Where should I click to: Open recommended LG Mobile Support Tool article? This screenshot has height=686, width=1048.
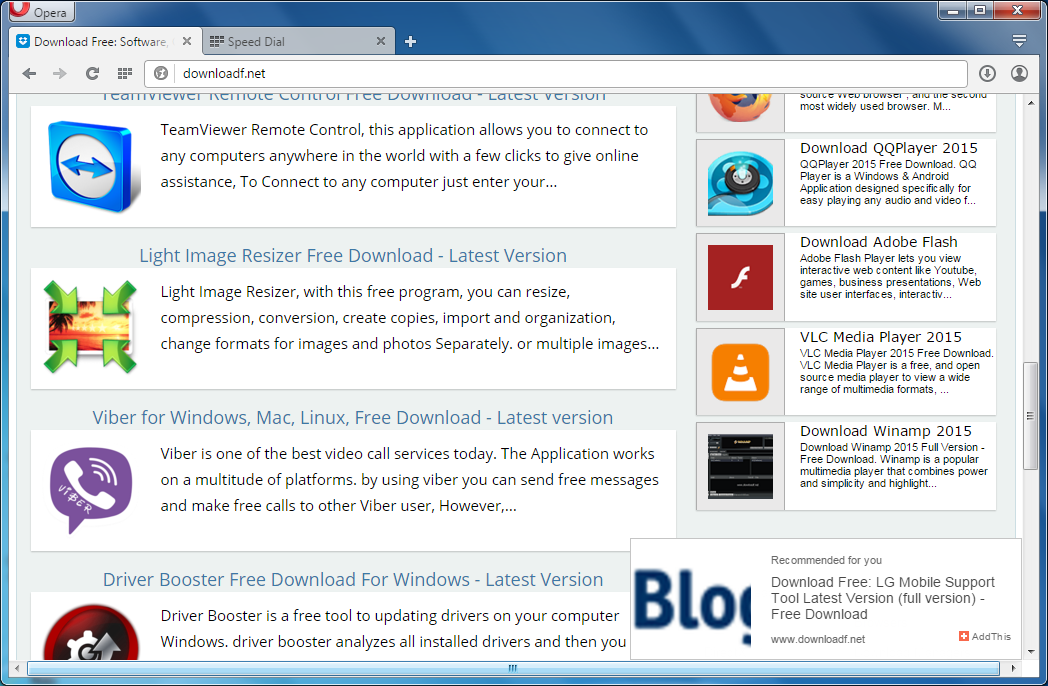[x=882, y=598]
